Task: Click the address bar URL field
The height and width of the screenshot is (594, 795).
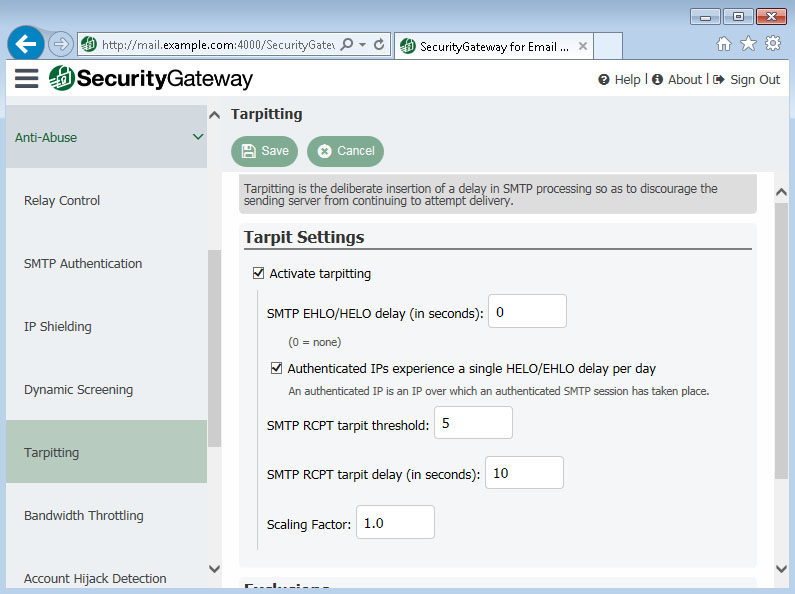Action: (x=218, y=45)
